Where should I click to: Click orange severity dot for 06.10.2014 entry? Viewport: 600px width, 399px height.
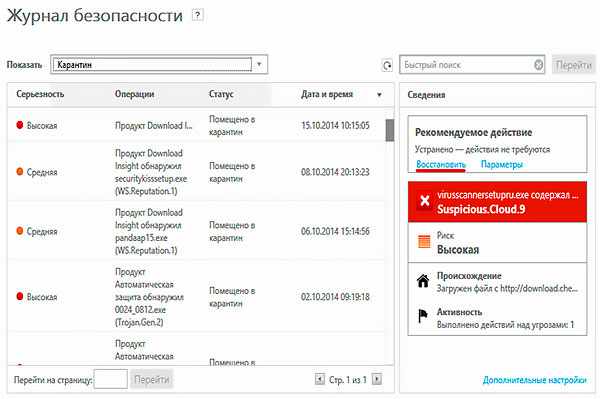coord(20,231)
